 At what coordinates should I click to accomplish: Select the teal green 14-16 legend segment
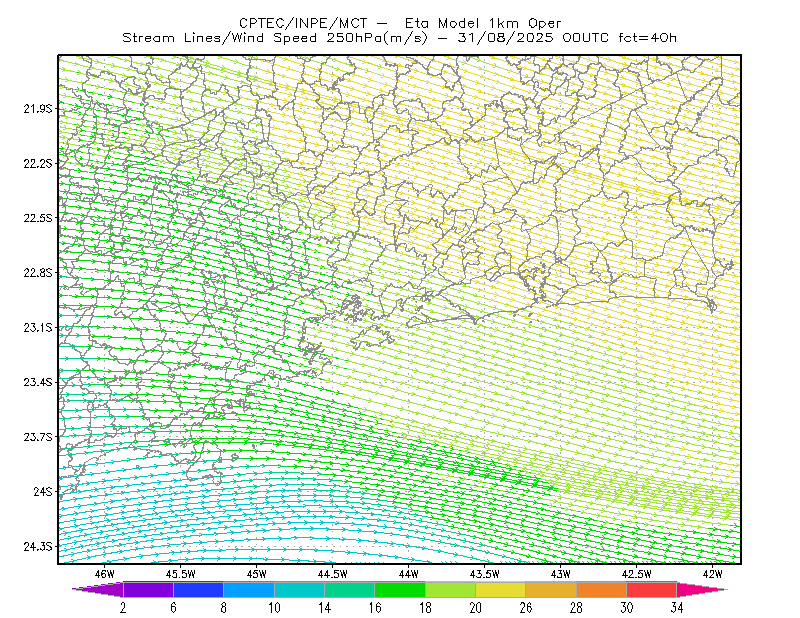pyautogui.click(x=349, y=589)
